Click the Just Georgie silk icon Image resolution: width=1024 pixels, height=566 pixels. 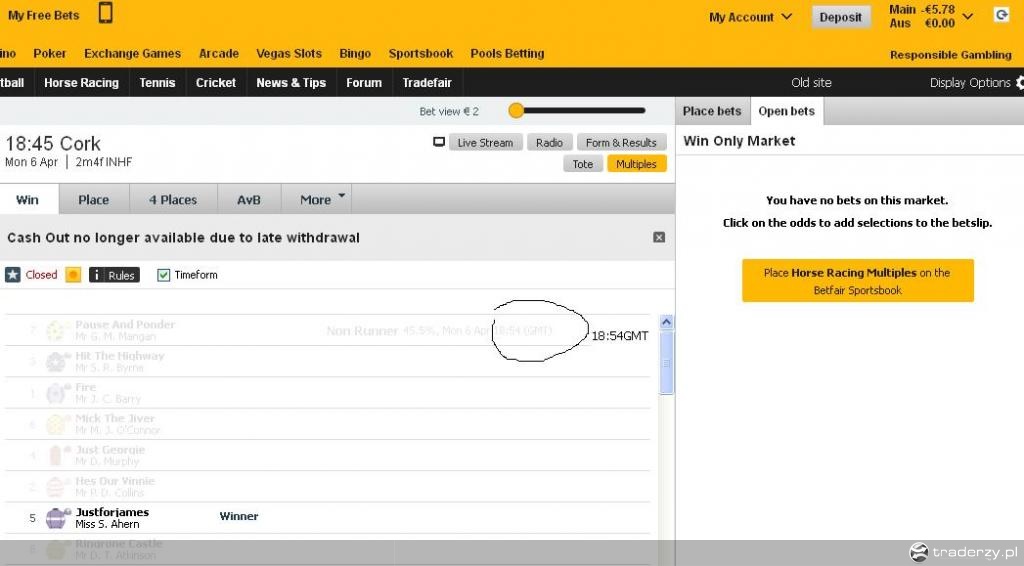57,455
